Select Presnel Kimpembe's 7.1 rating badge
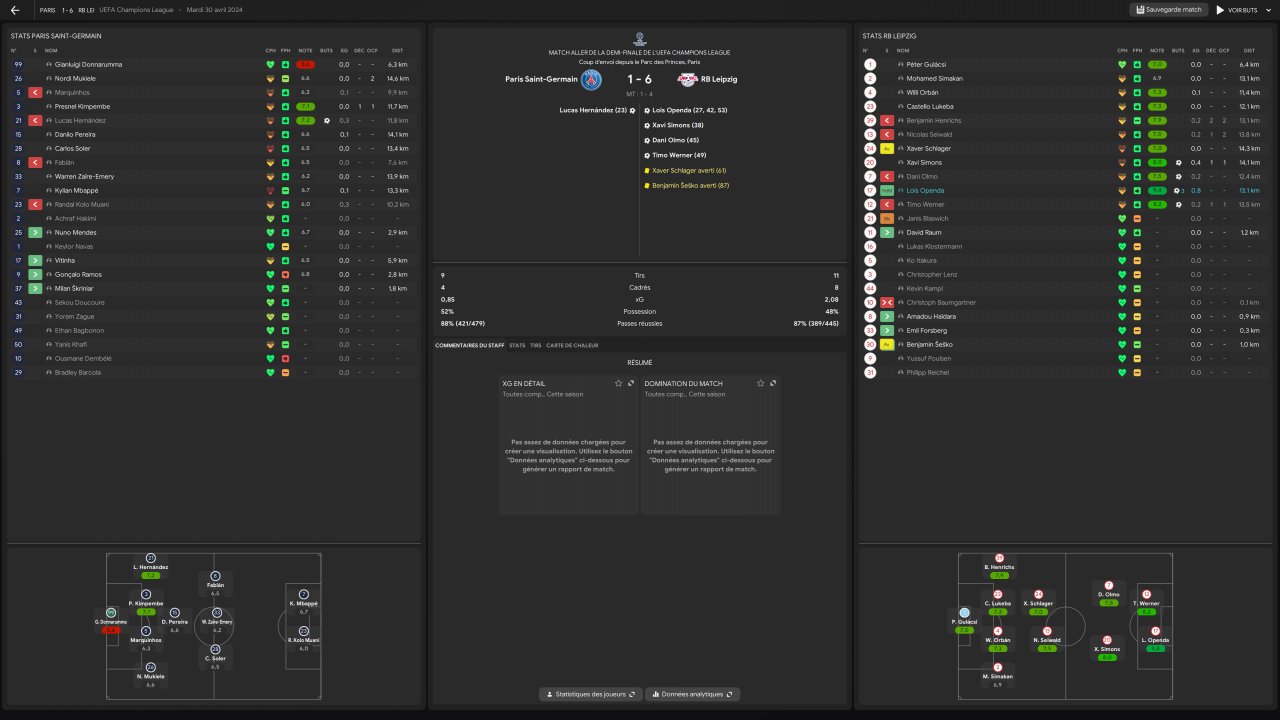The width and height of the screenshot is (1280, 720). click(305, 106)
